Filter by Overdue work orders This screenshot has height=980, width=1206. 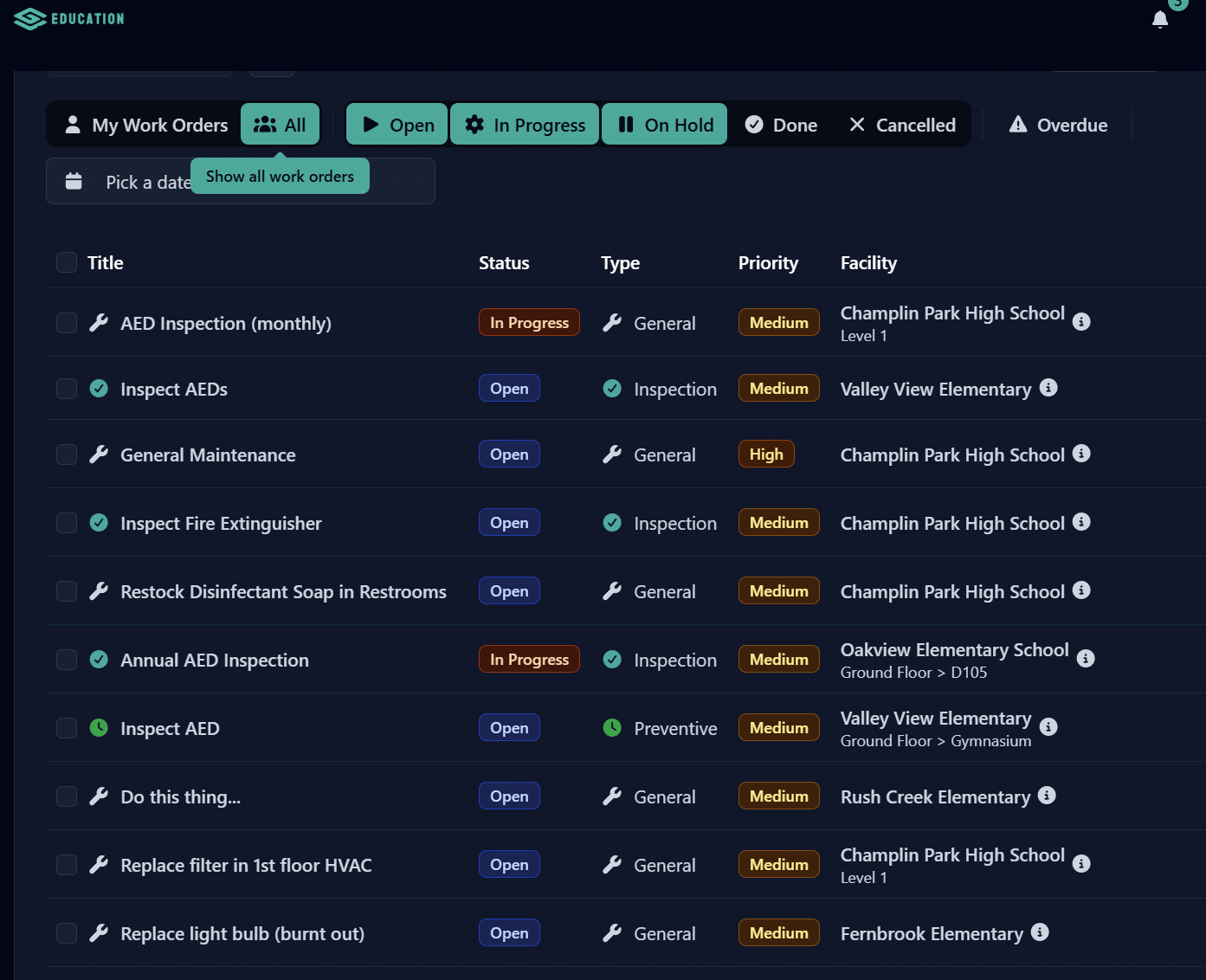click(1058, 125)
